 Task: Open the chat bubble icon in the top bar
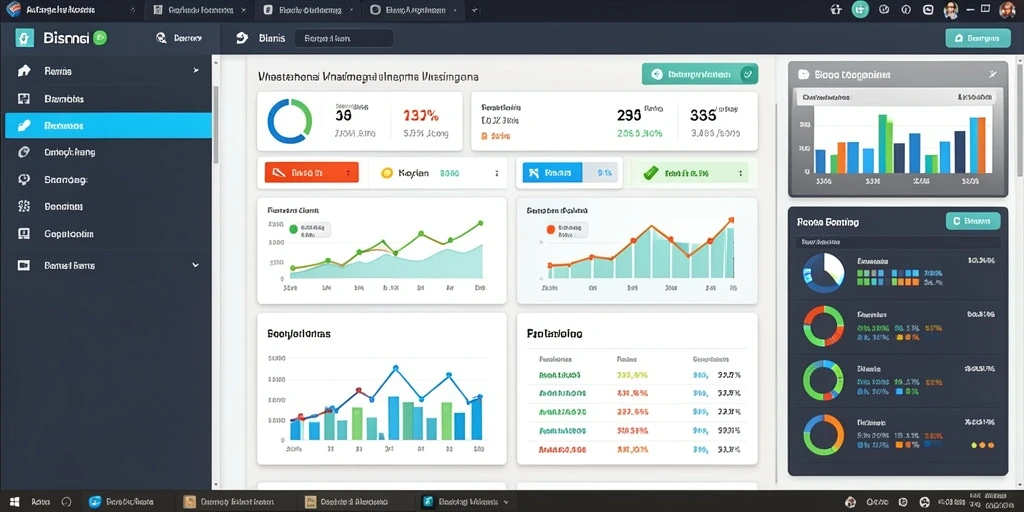point(928,10)
